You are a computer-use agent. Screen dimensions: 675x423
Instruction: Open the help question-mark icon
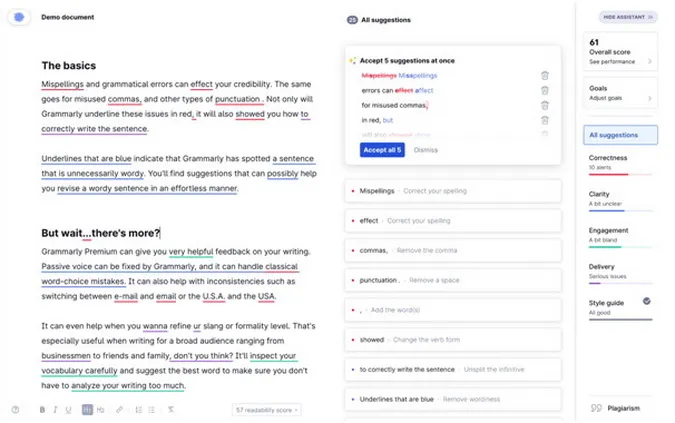coord(15,410)
